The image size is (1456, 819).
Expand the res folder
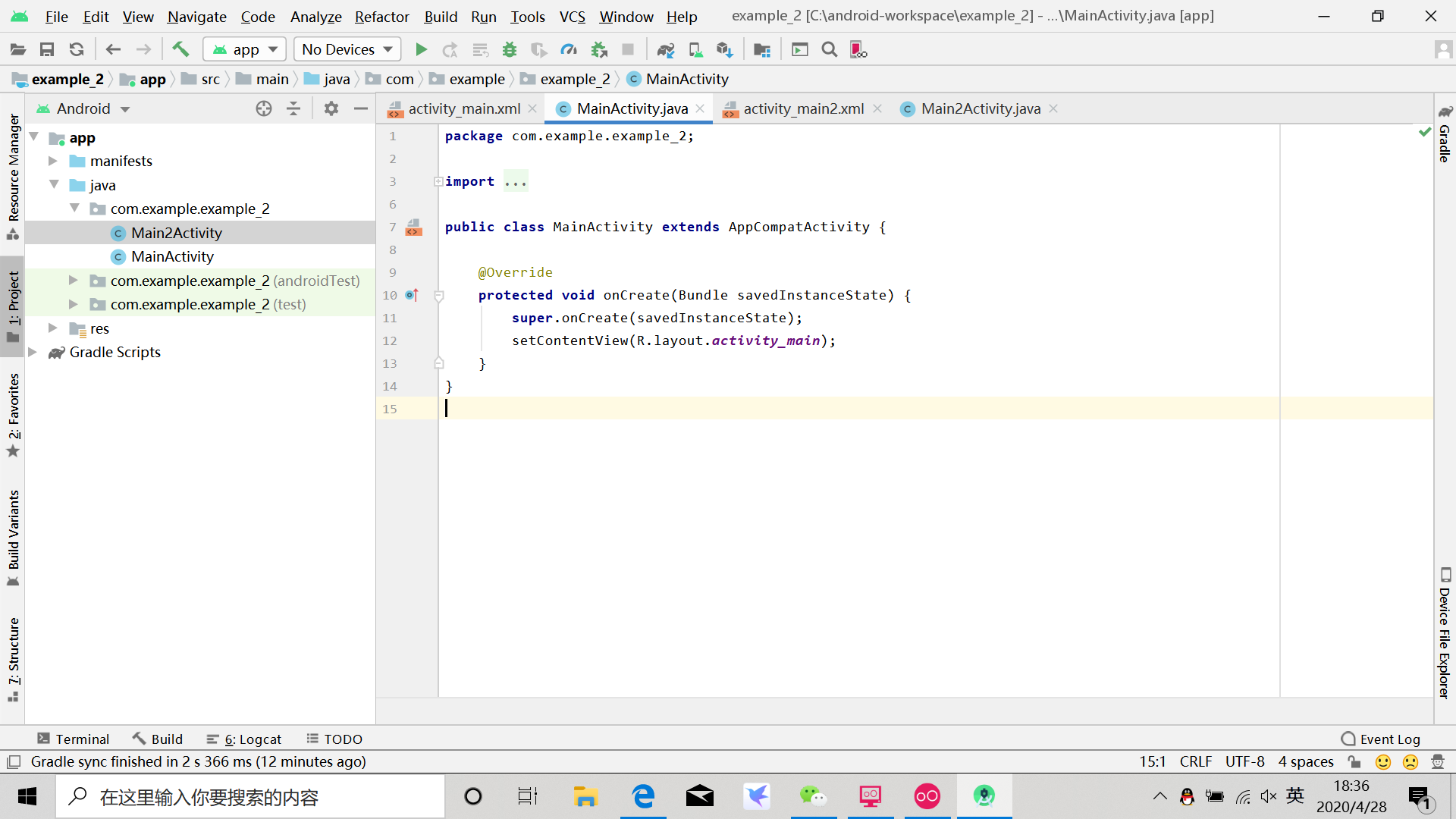point(52,328)
